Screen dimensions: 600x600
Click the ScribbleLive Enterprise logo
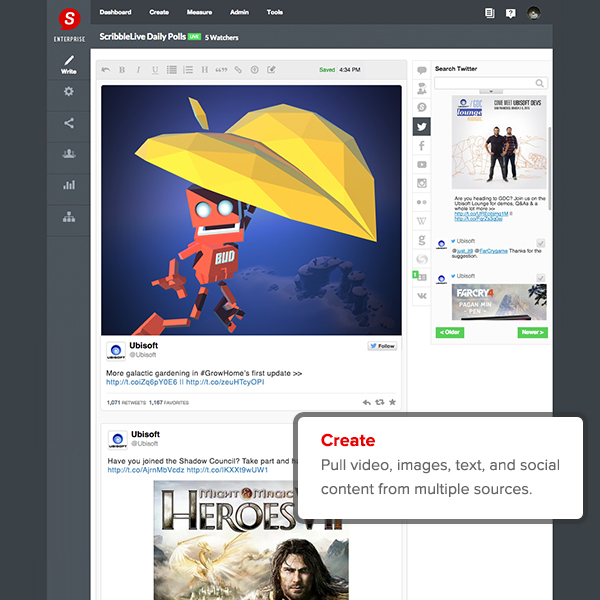click(x=69, y=24)
